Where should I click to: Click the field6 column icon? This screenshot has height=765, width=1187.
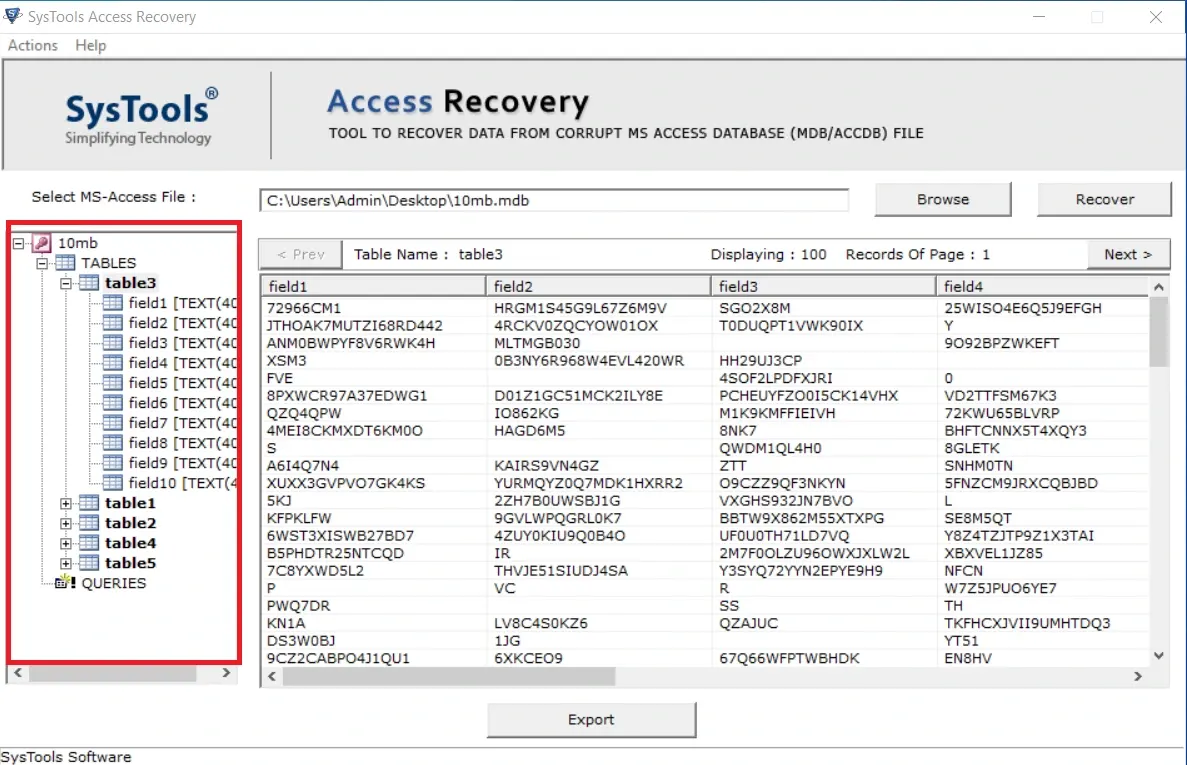tap(113, 403)
